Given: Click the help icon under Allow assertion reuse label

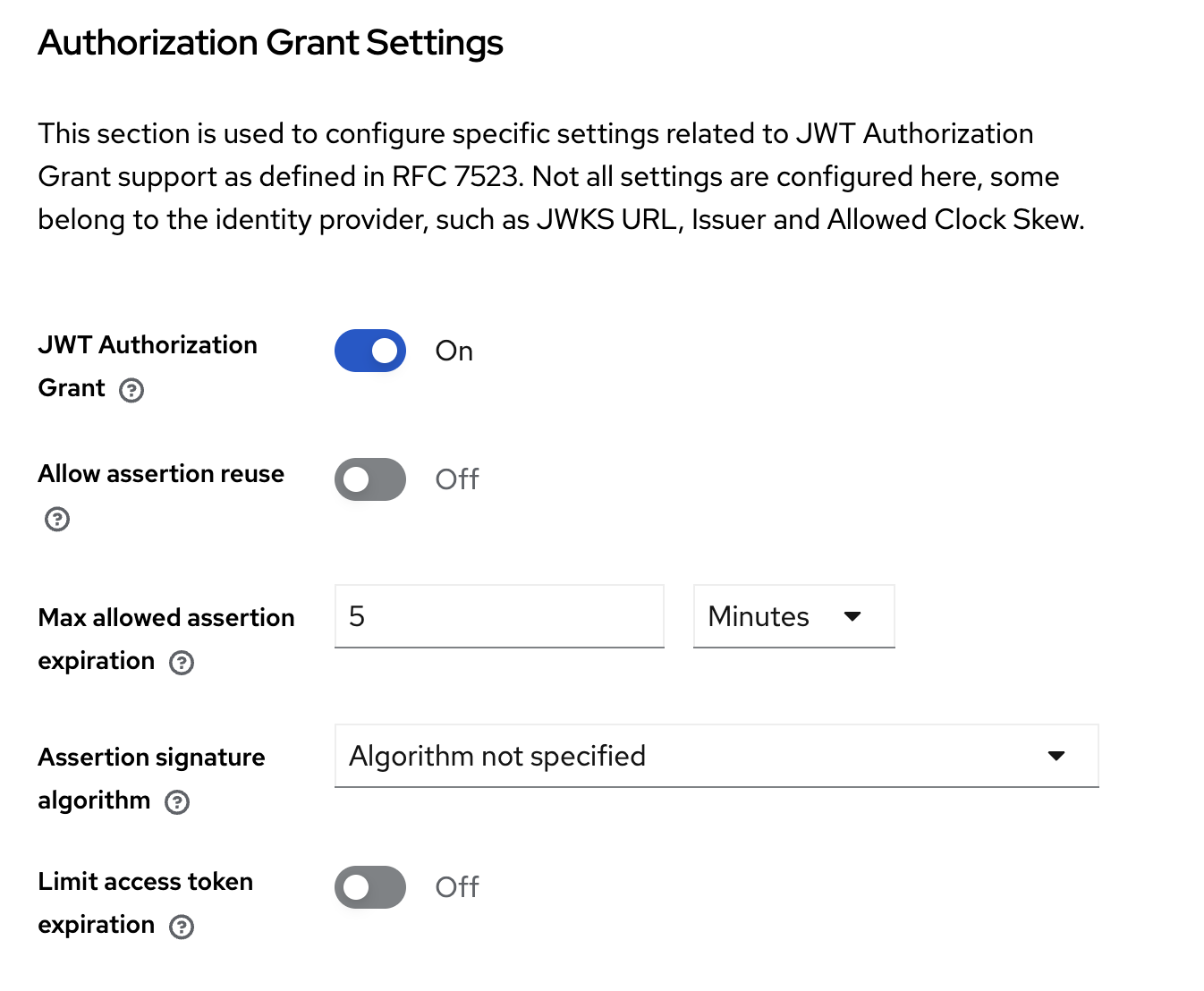Looking at the screenshot, I should [x=56, y=519].
